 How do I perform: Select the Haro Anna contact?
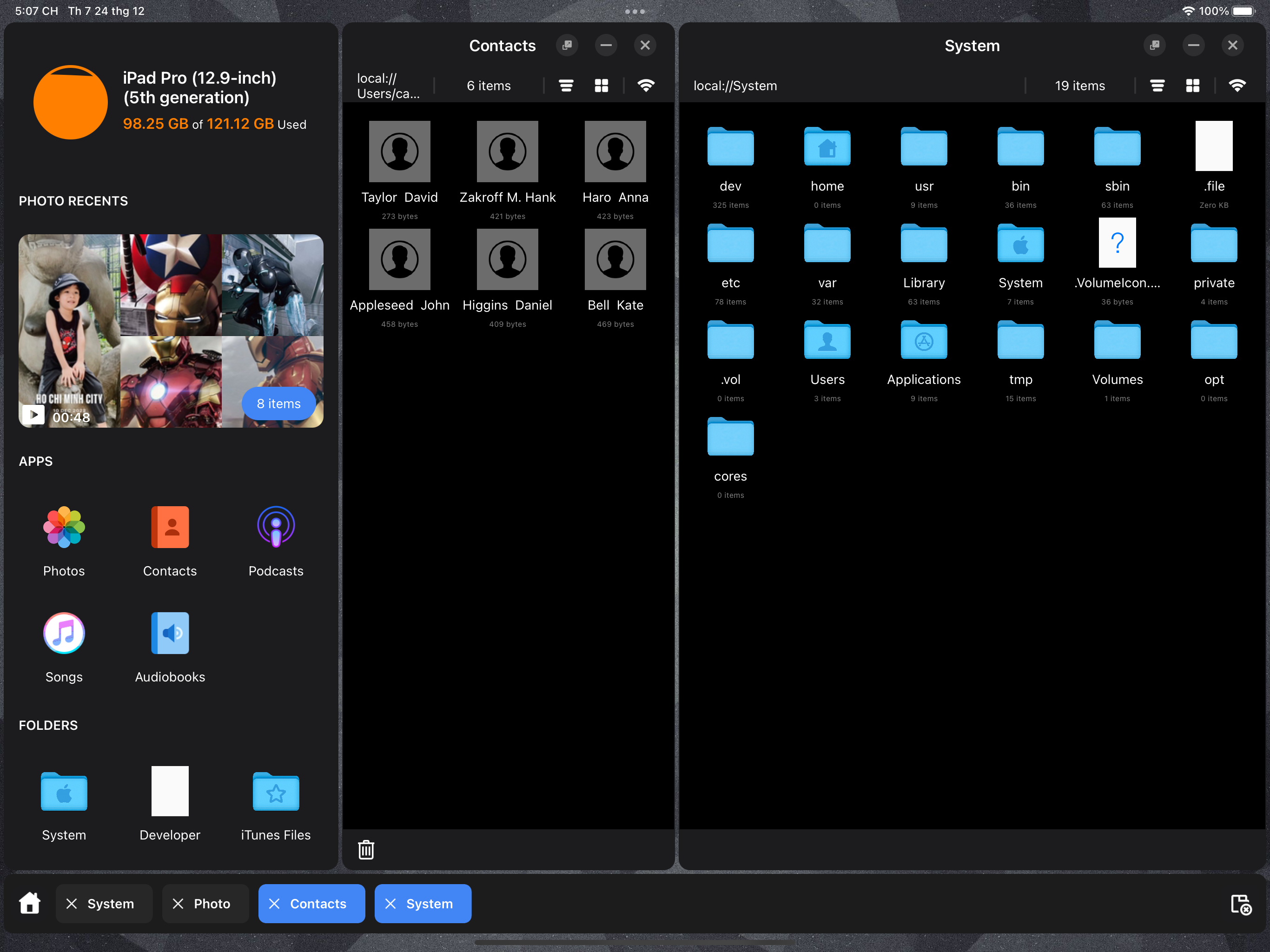tap(615, 151)
